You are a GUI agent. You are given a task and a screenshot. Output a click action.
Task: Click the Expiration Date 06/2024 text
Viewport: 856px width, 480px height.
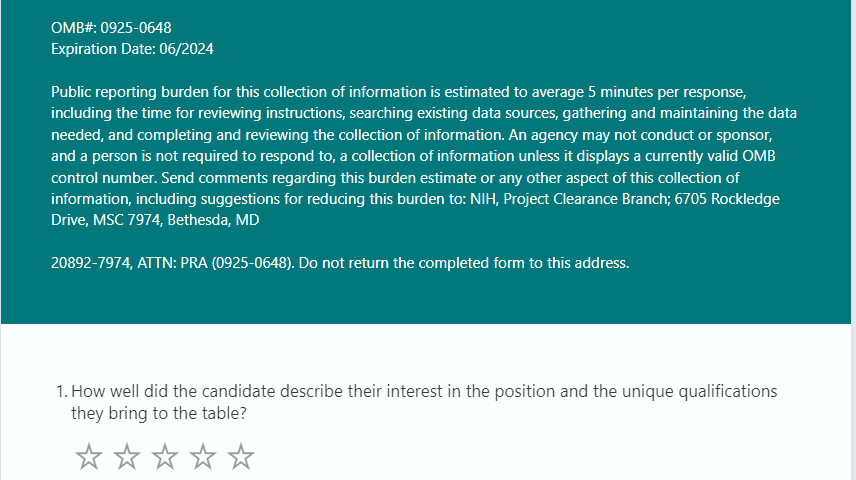tap(132, 48)
